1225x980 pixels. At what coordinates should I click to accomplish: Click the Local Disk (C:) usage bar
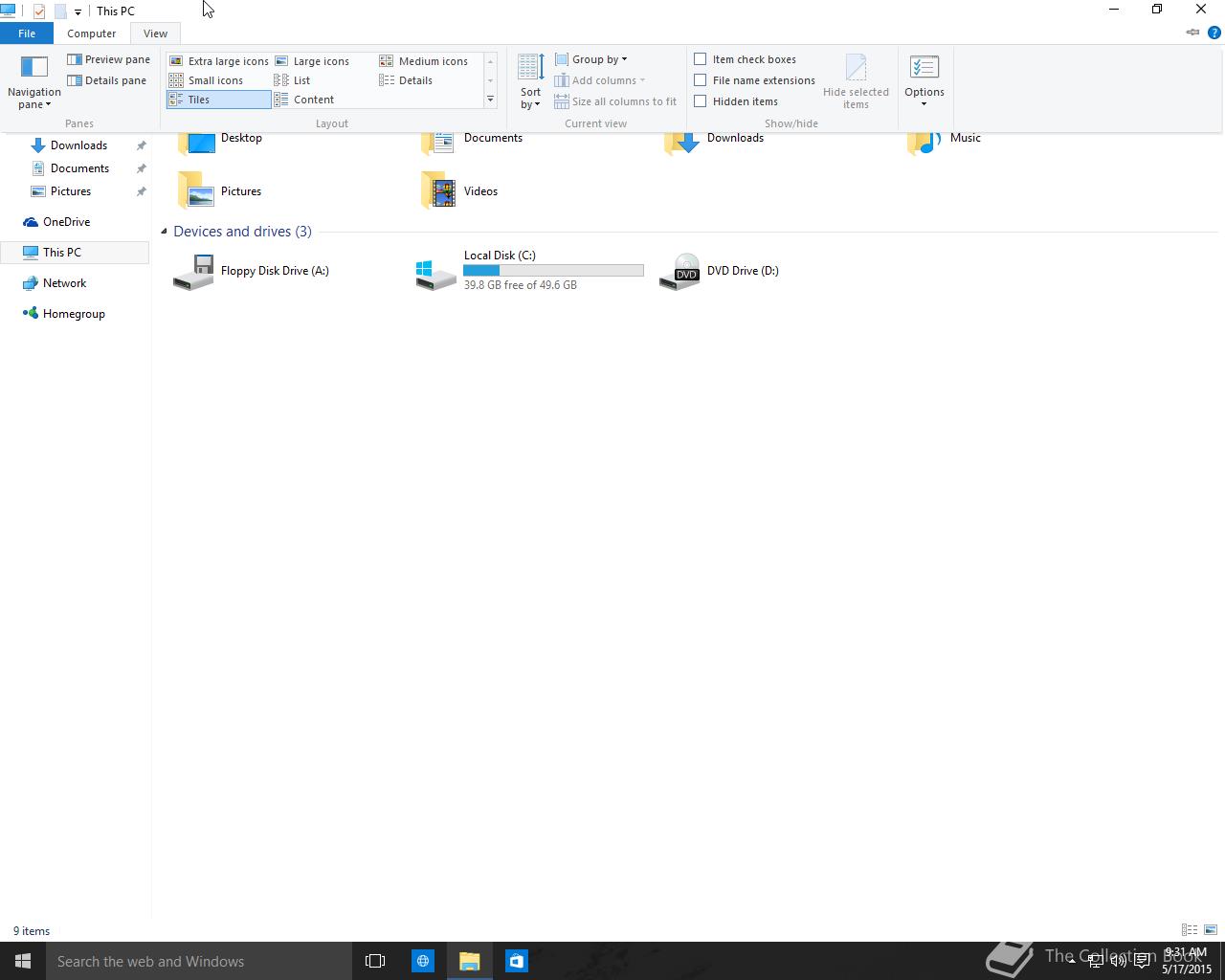pyautogui.click(x=553, y=271)
